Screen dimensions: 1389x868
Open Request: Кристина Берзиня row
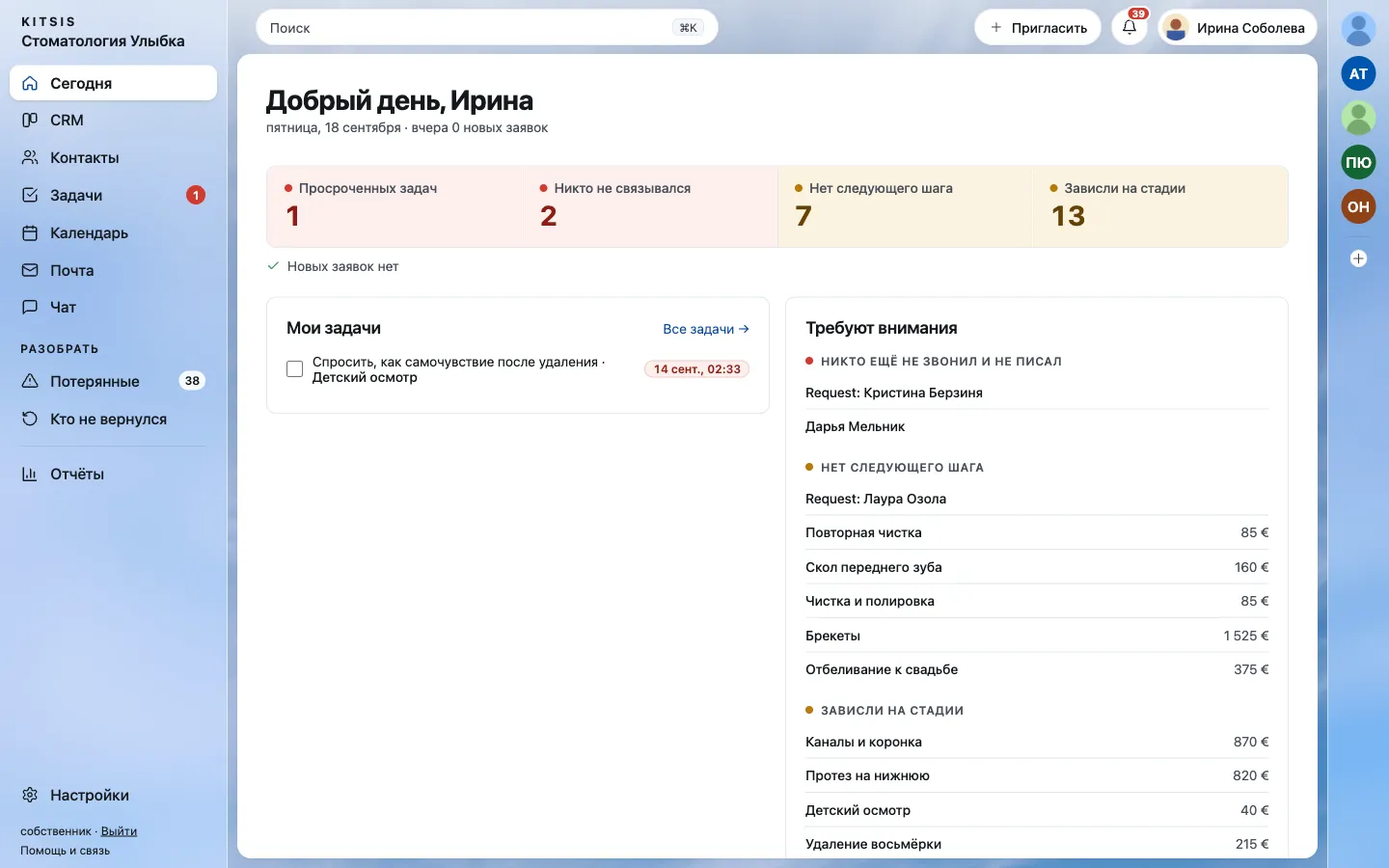click(1037, 393)
